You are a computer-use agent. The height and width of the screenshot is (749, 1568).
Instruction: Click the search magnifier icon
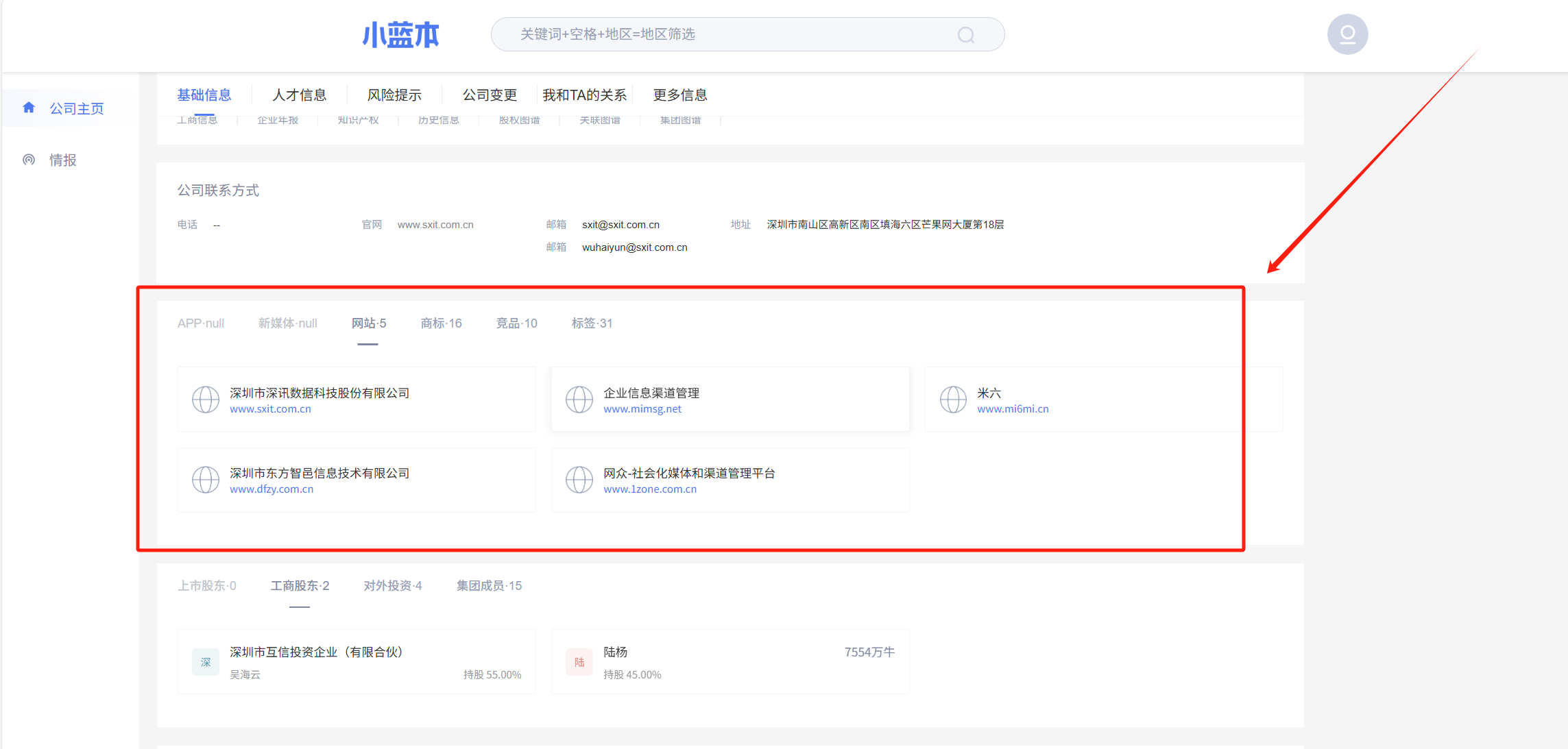[x=966, y=35]
